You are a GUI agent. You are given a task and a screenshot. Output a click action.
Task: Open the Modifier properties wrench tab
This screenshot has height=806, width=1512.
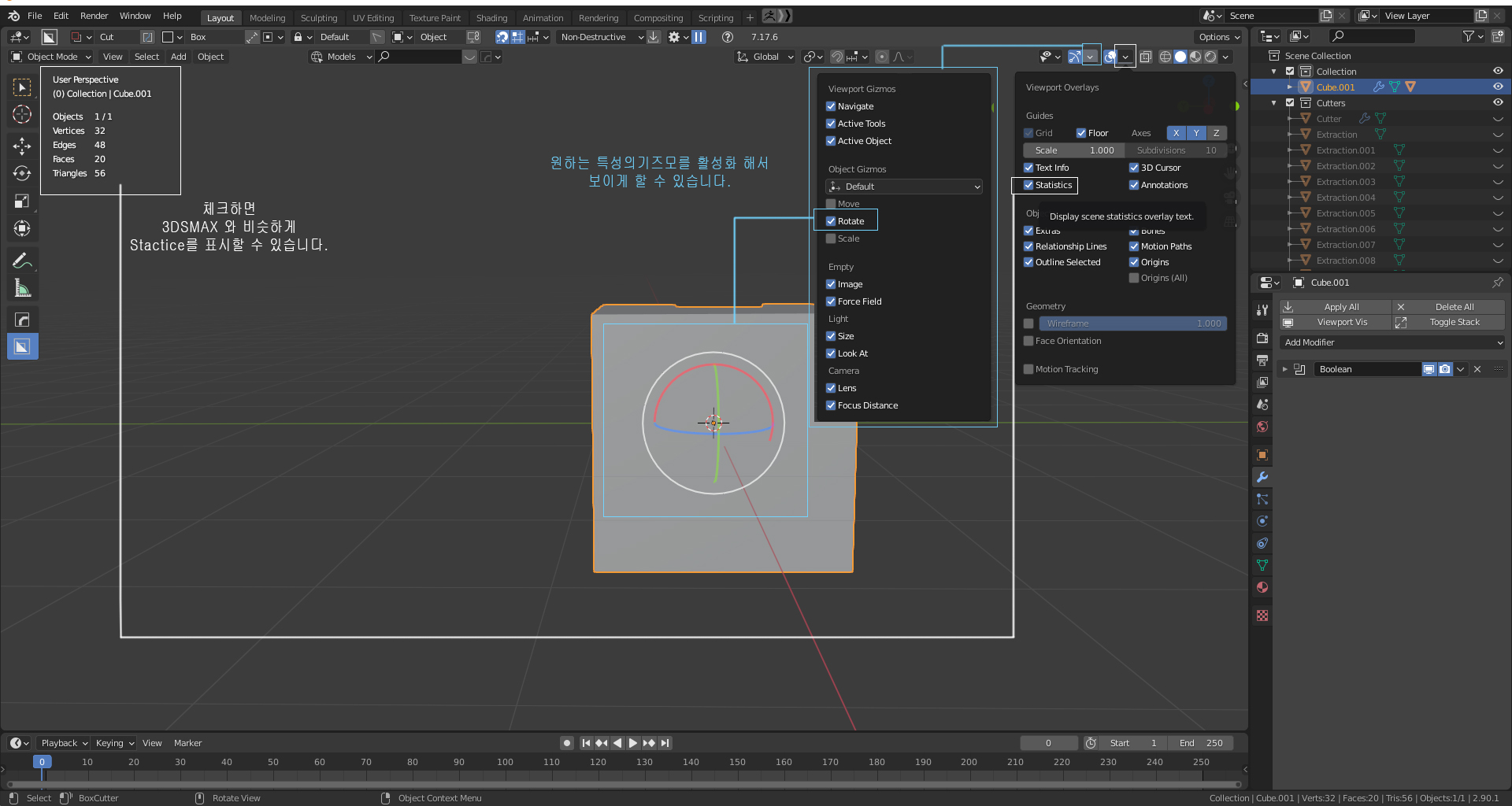[1262, 477]
